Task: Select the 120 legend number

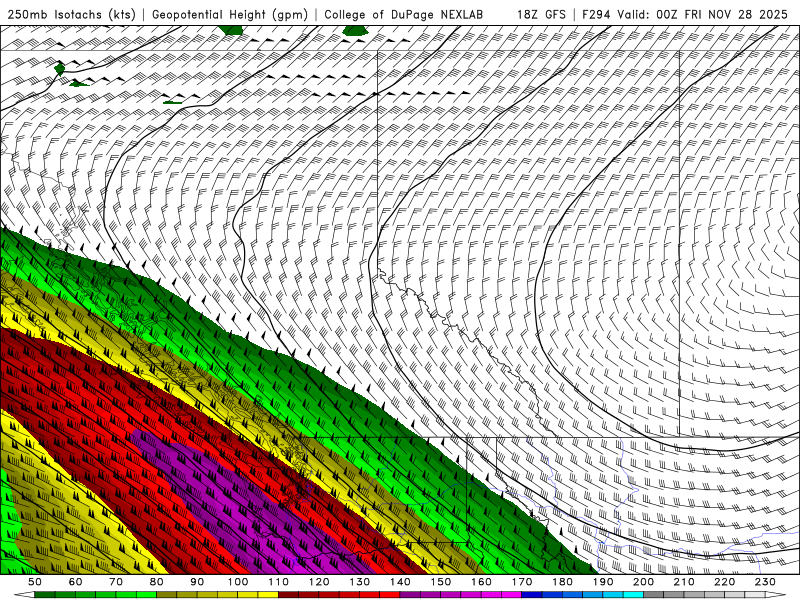Action: pos(319,582)
